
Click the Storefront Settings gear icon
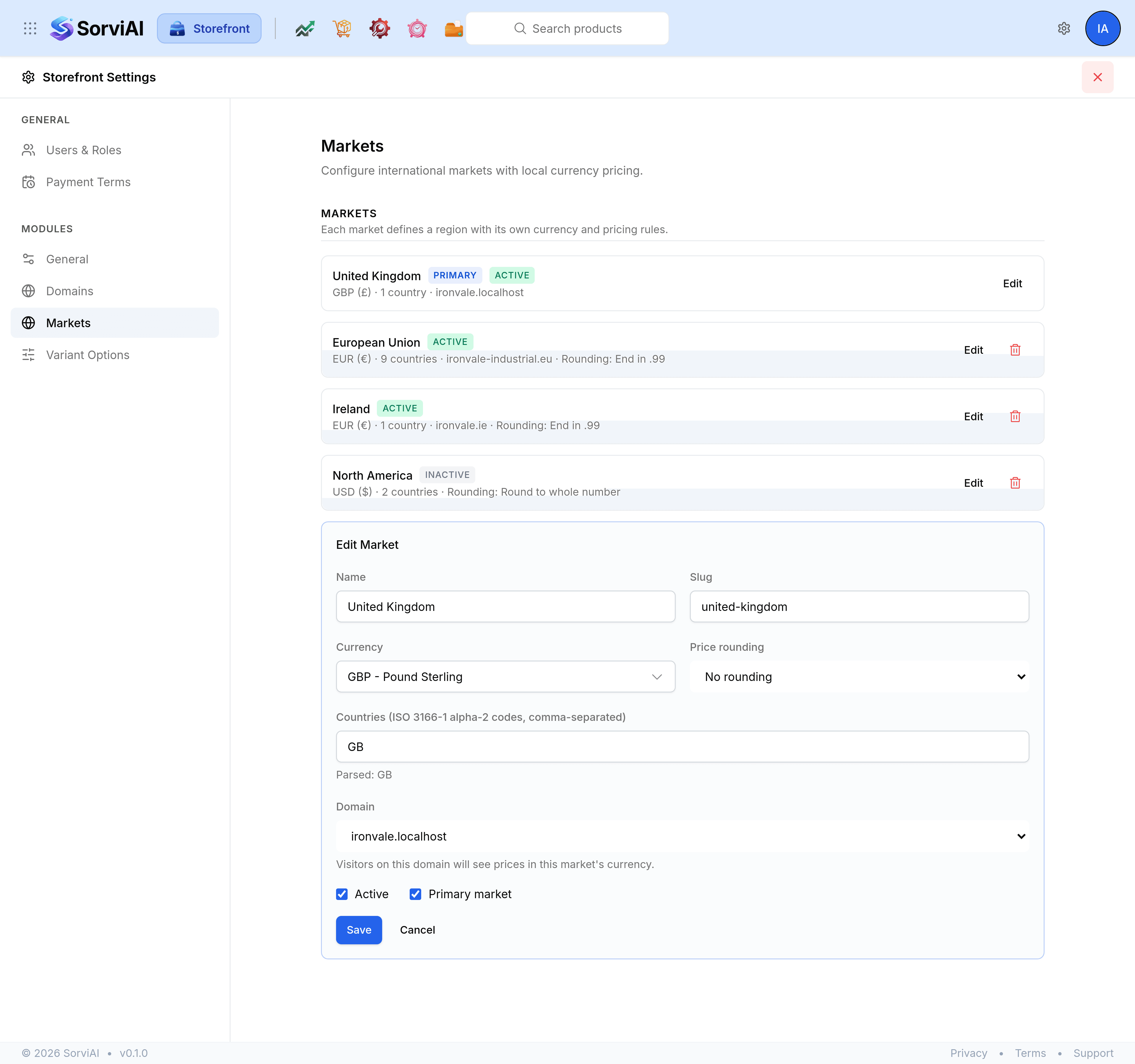[29, 77]
